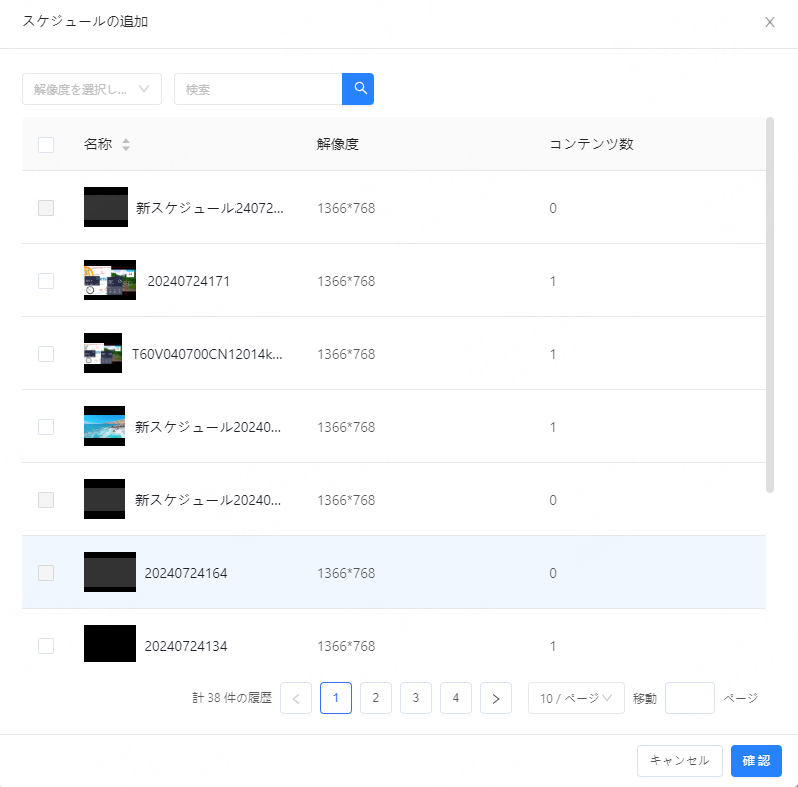Click the beach image schedule thumbnail
Screen dimensions: 798x787
[x=105, y=427]
